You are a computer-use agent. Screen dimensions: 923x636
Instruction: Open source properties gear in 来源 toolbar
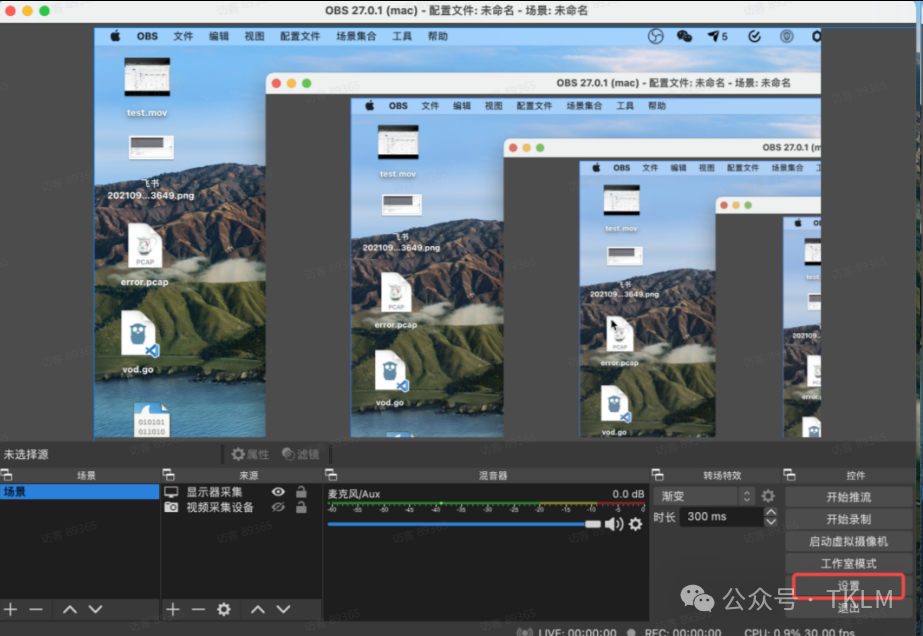coord(224,609)
